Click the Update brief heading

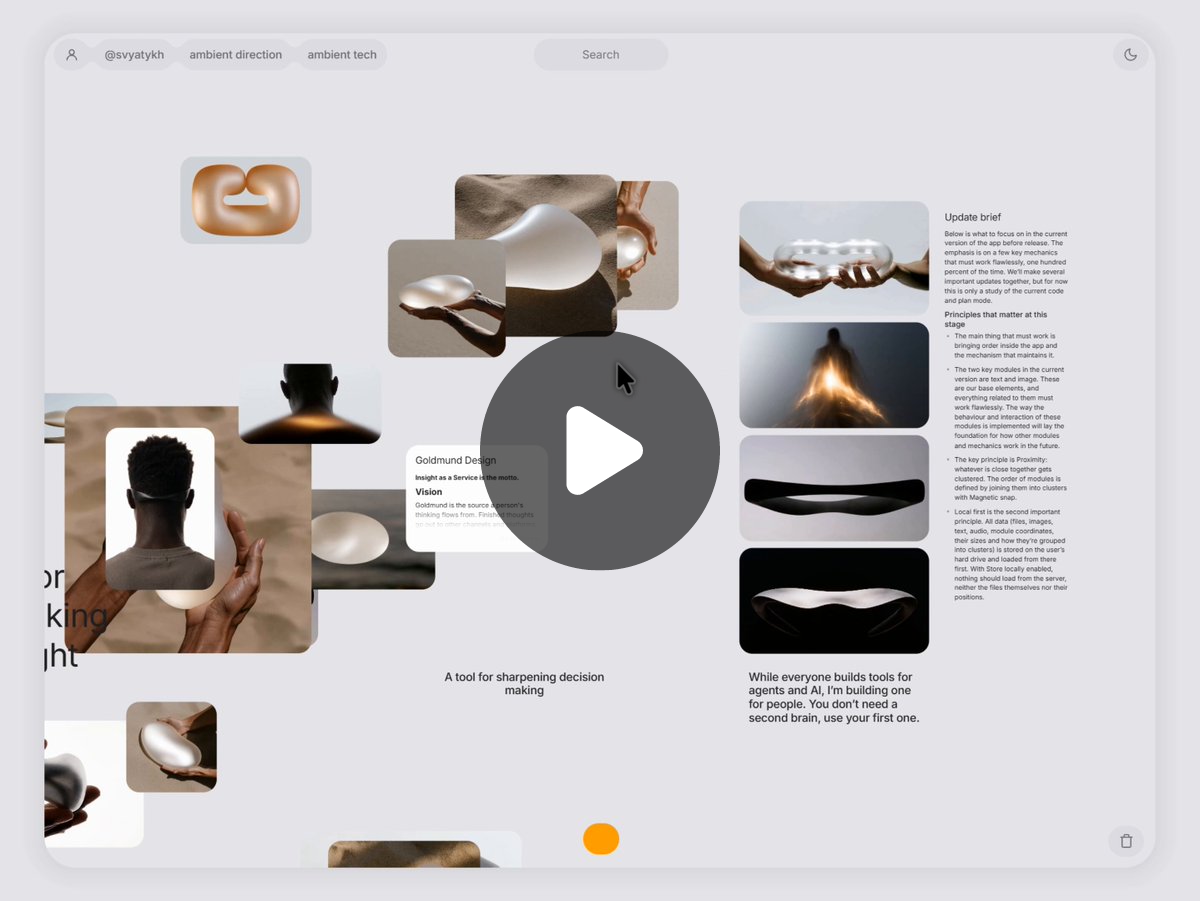[x=973, y=217]
